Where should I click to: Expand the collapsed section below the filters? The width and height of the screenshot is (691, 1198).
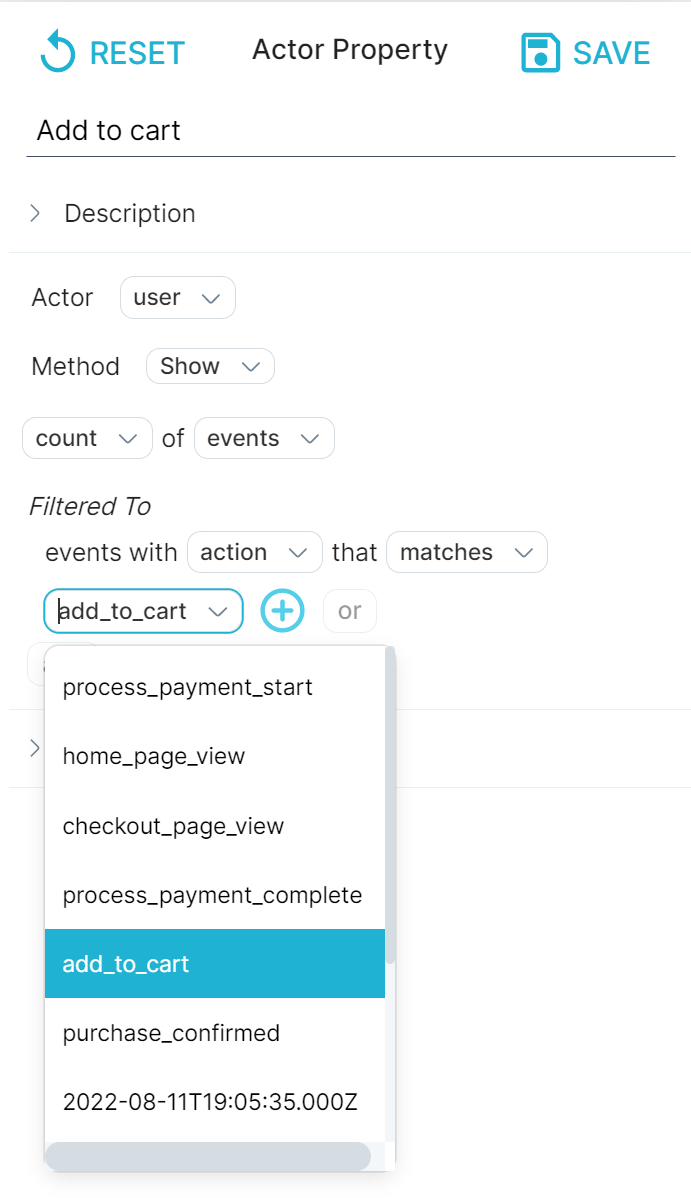pos(34,747)
